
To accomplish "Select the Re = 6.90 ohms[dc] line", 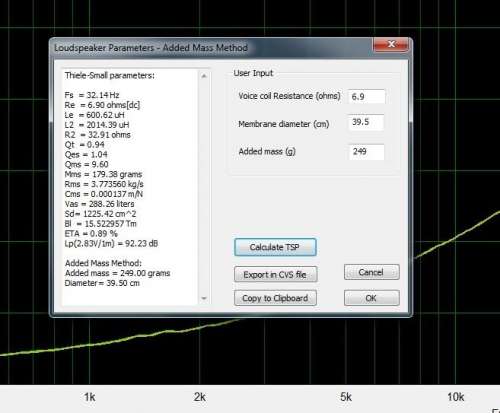I will [102, 105].
